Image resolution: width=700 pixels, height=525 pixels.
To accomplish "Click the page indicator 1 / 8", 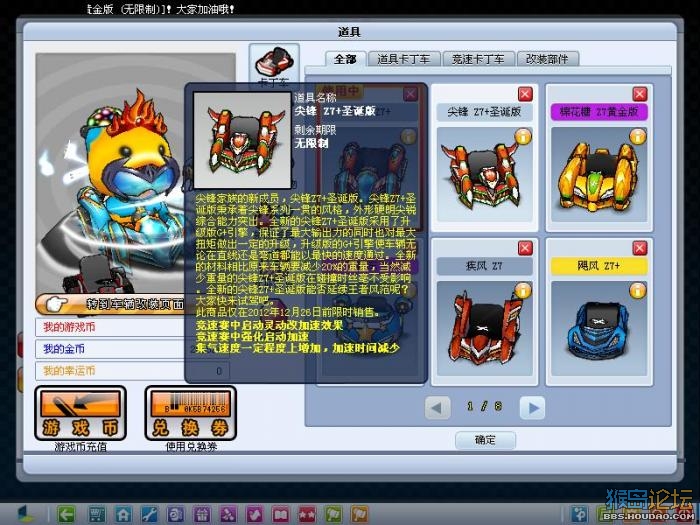I will (484, 406).
